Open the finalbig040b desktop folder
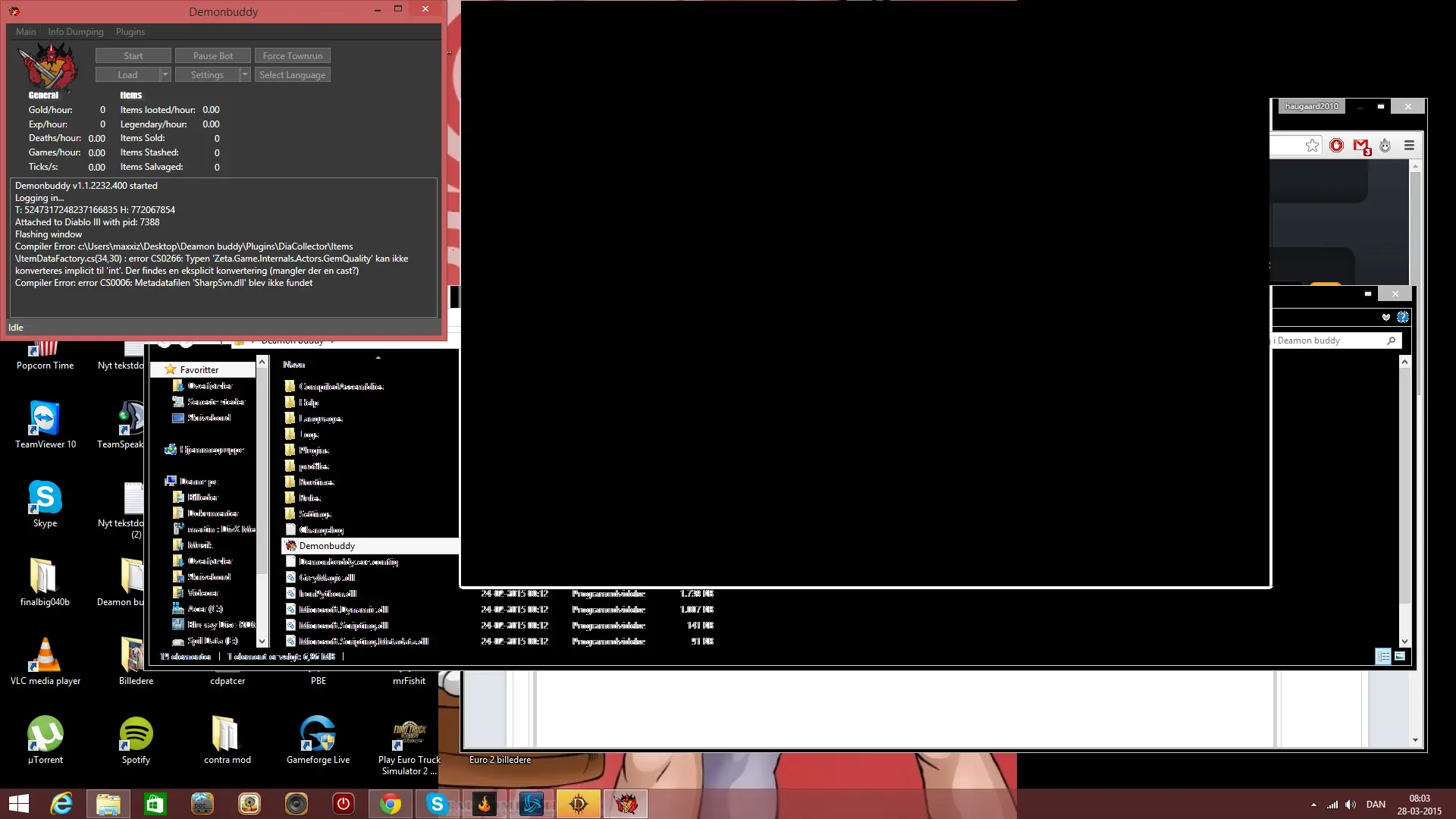 coord(45,582)
